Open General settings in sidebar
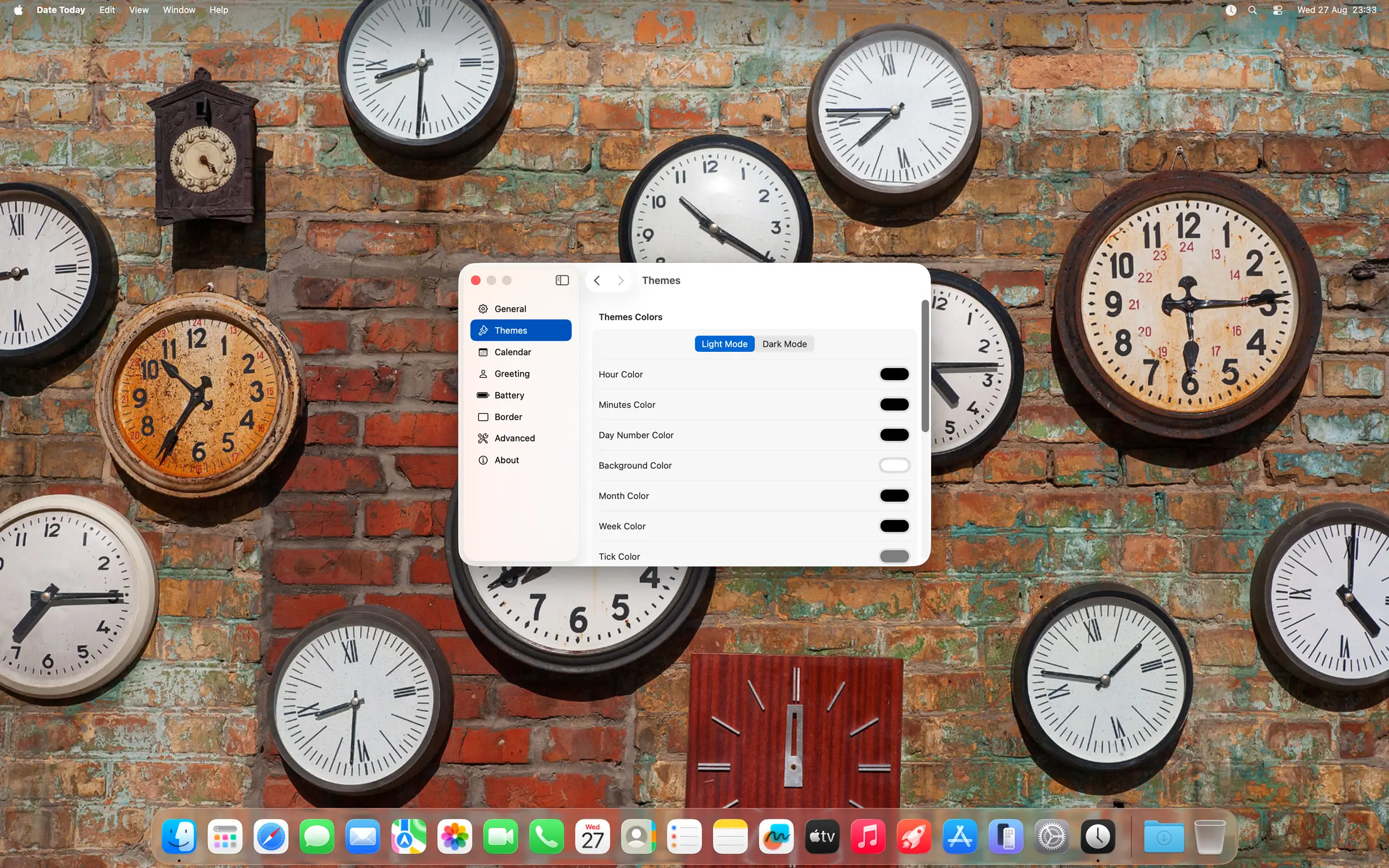Viewport: 1389px width, 868px height. point(520,308)
